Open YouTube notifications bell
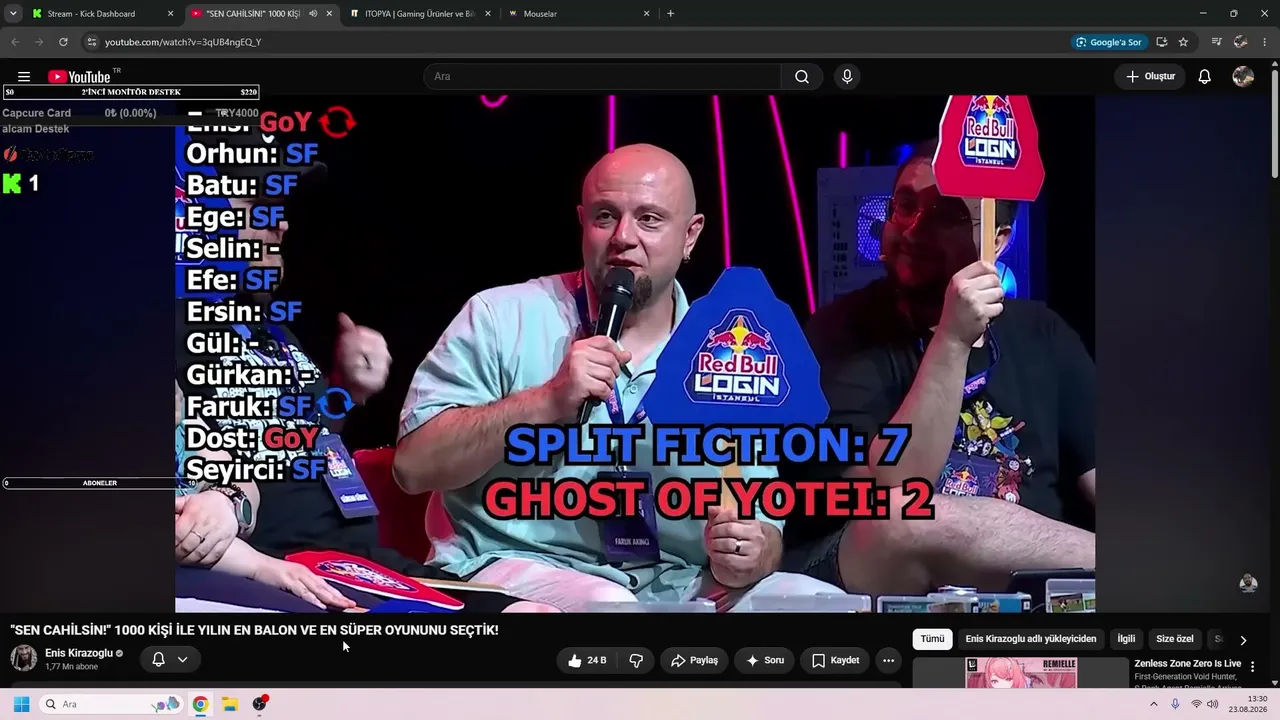Viewport: 1280px width, 720px height. (1205, 77)
